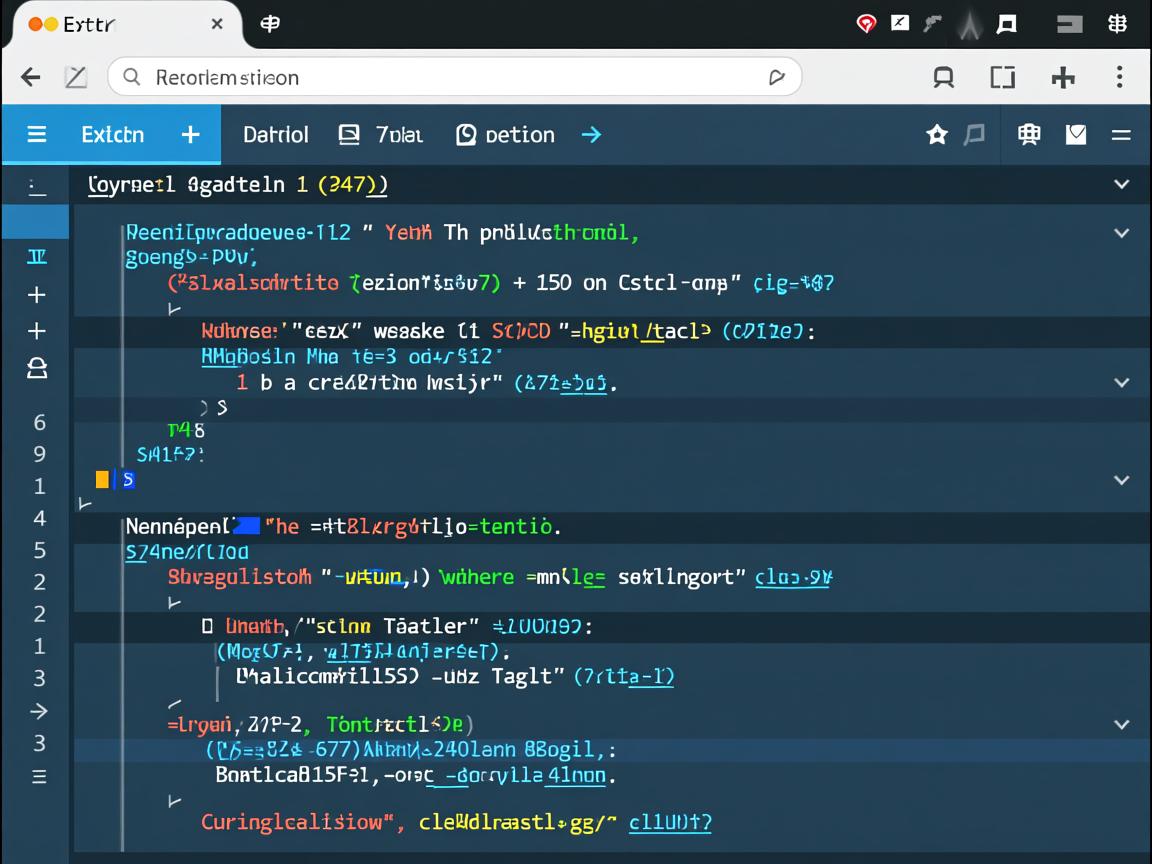
Task: Open the browser's three-dot kebab menu
Action: (x=1119, y=78)
